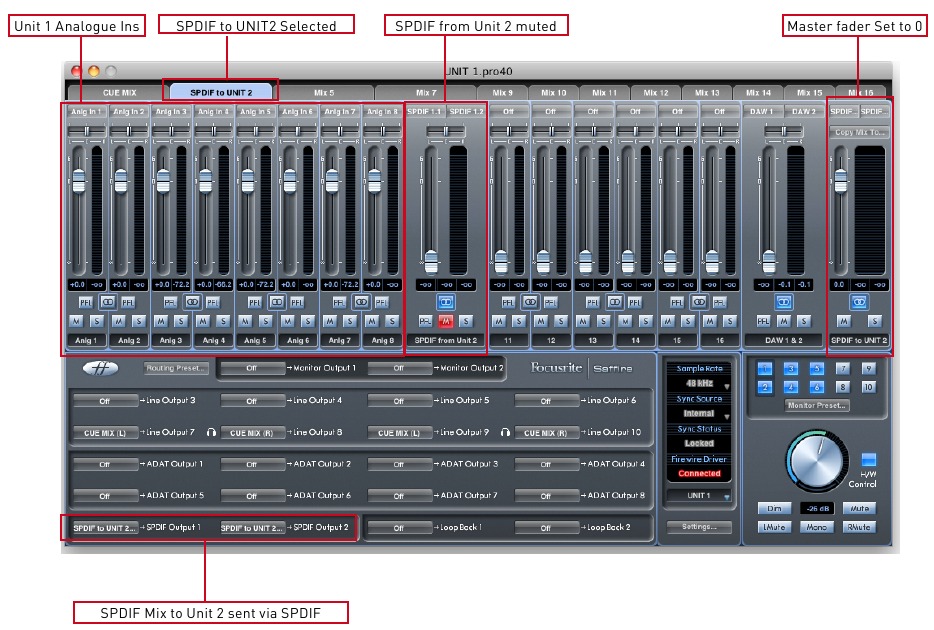
Task: Toggle the H/W Control icon
Action: [x=869, y=460]
